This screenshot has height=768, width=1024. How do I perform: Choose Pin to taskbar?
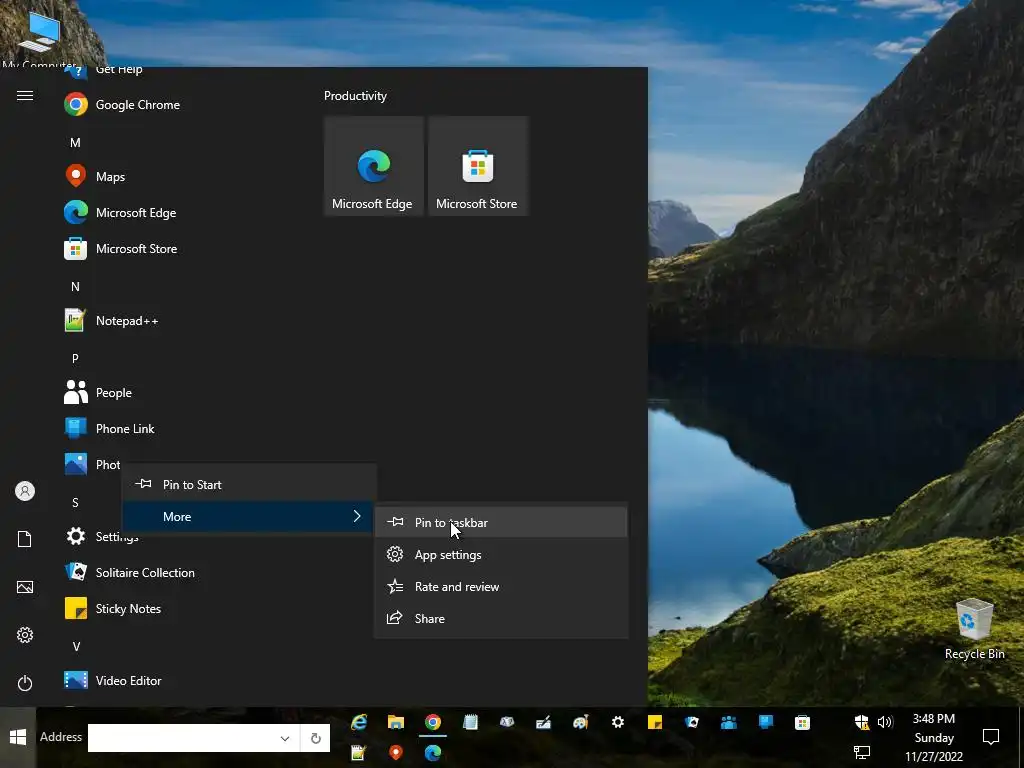(501, 522)
